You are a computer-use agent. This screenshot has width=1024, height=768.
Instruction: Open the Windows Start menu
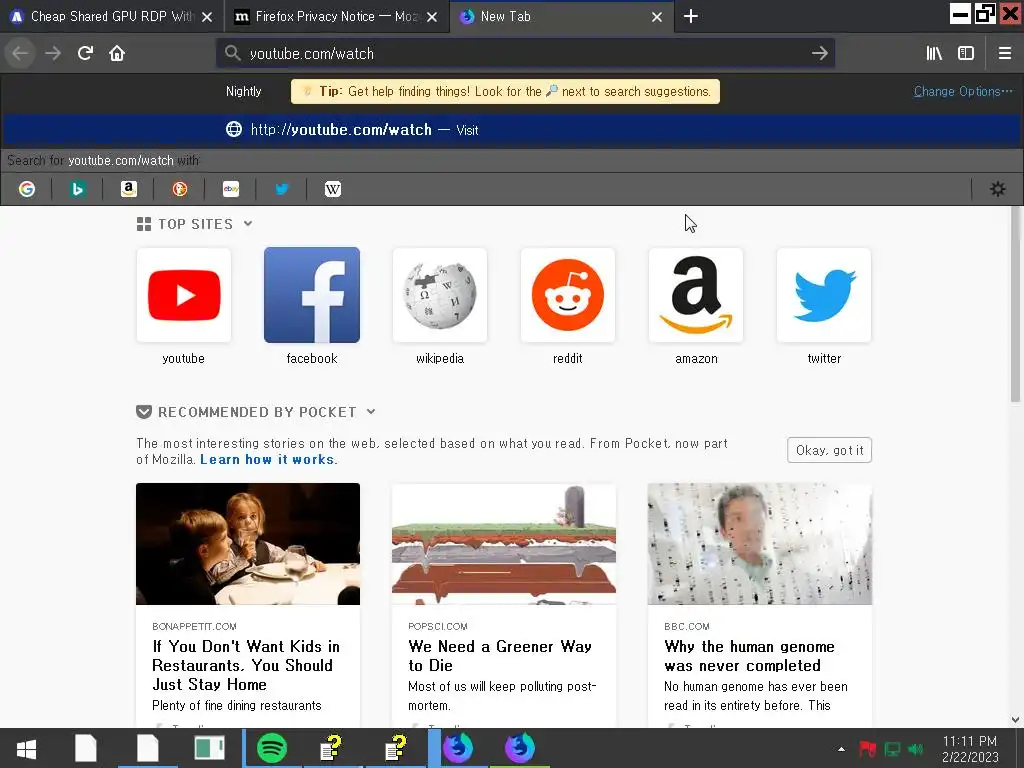27,748
